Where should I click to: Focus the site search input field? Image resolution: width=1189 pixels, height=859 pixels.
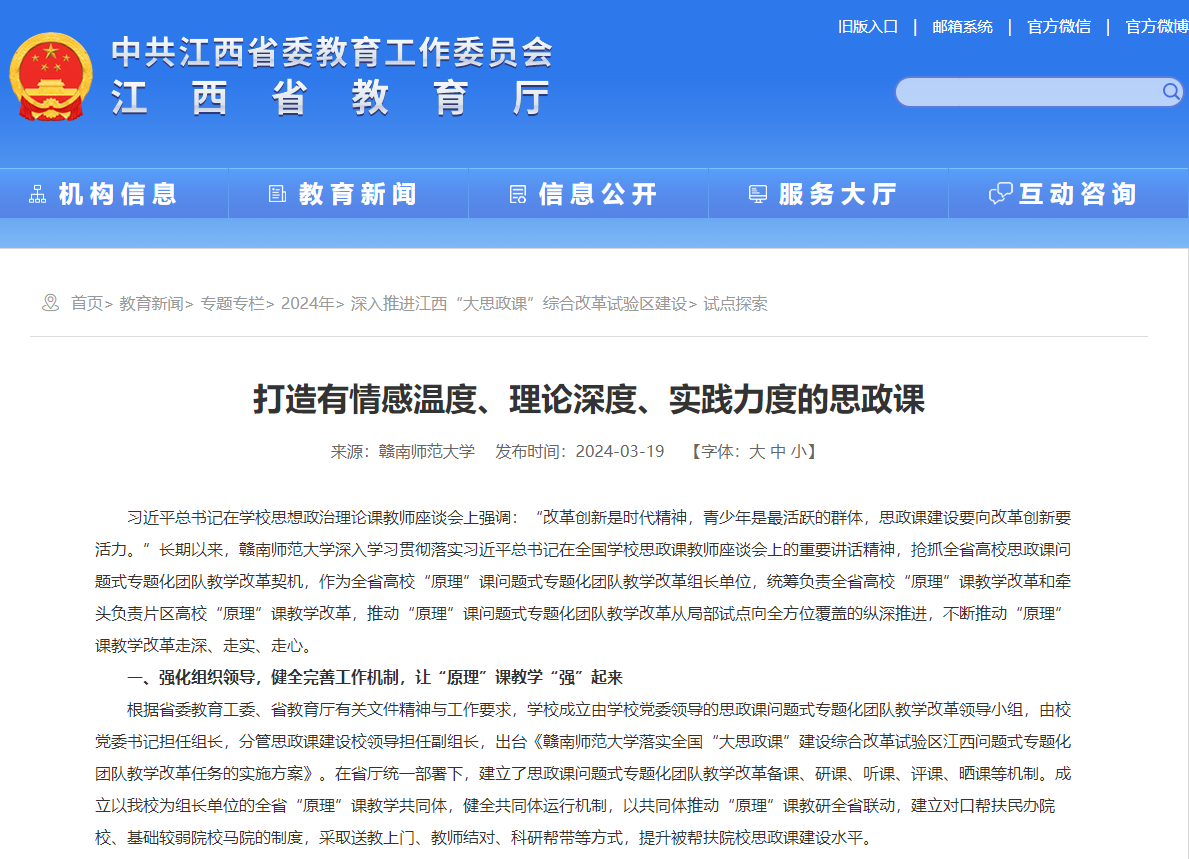click(1025, 92)
